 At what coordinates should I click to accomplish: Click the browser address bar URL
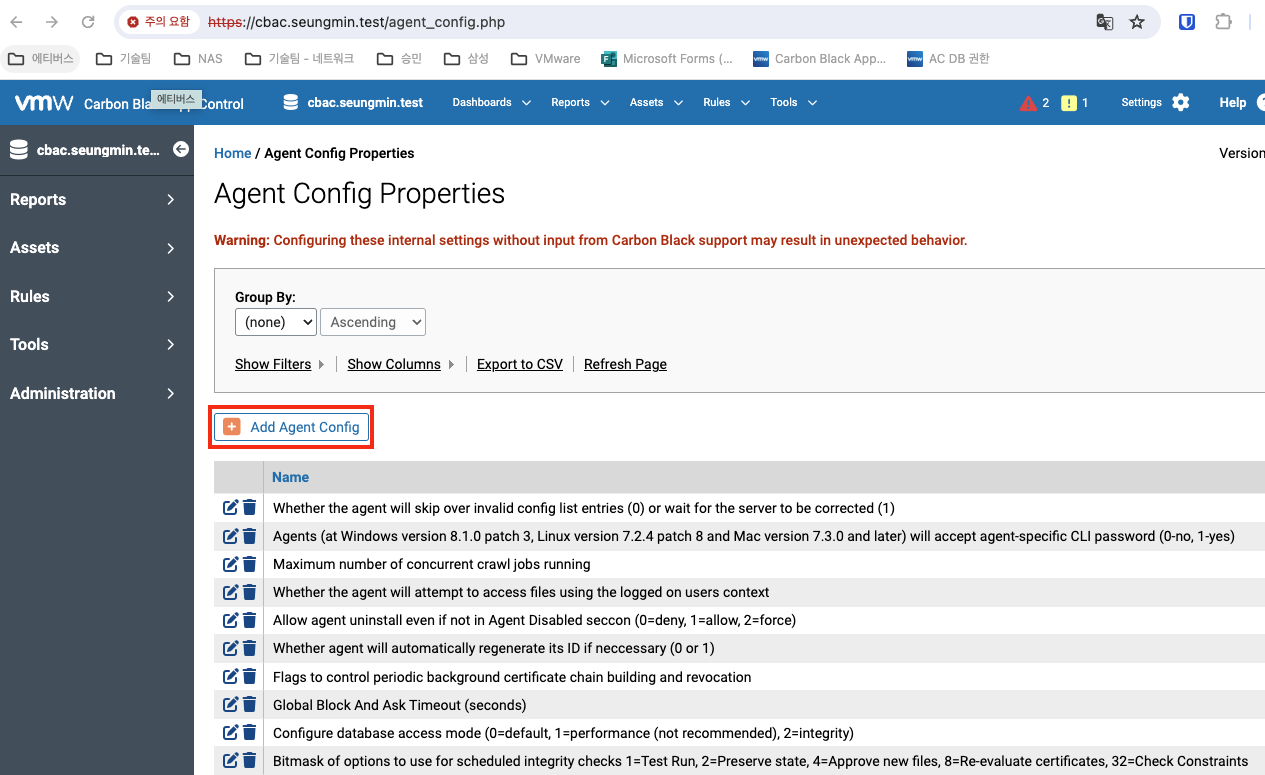pyautogui.click(x=356, y=22)
